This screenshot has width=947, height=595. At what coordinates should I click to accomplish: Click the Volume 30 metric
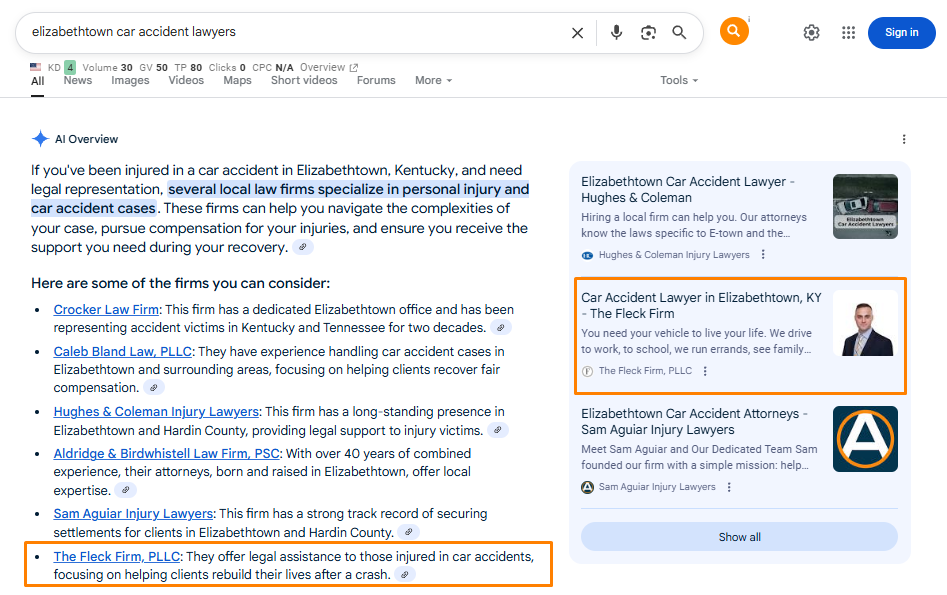pyautogui.click(x=108, y=67)
